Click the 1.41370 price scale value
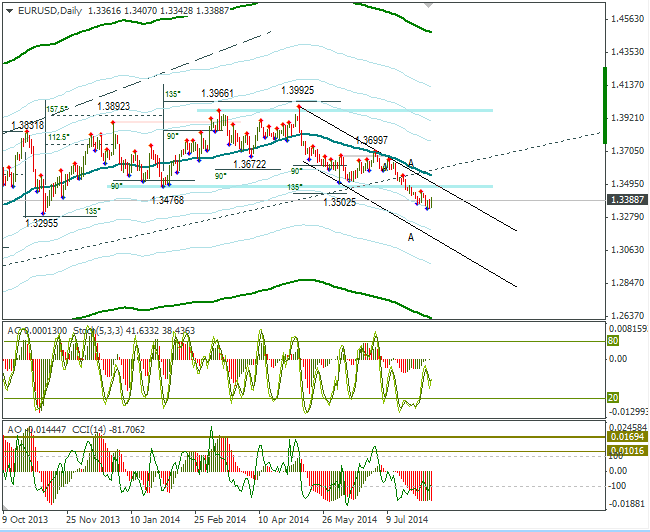This screenshot has height=532, width=650. point(628,85)
